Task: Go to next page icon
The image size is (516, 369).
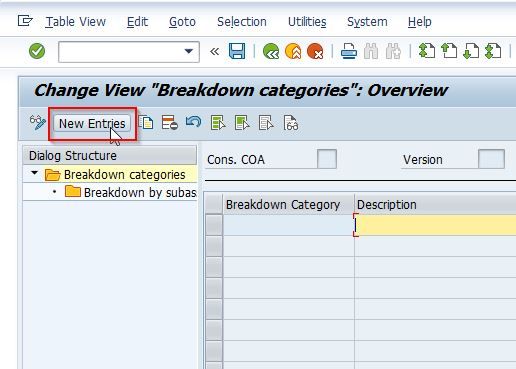Action: [x=471, y=51]
